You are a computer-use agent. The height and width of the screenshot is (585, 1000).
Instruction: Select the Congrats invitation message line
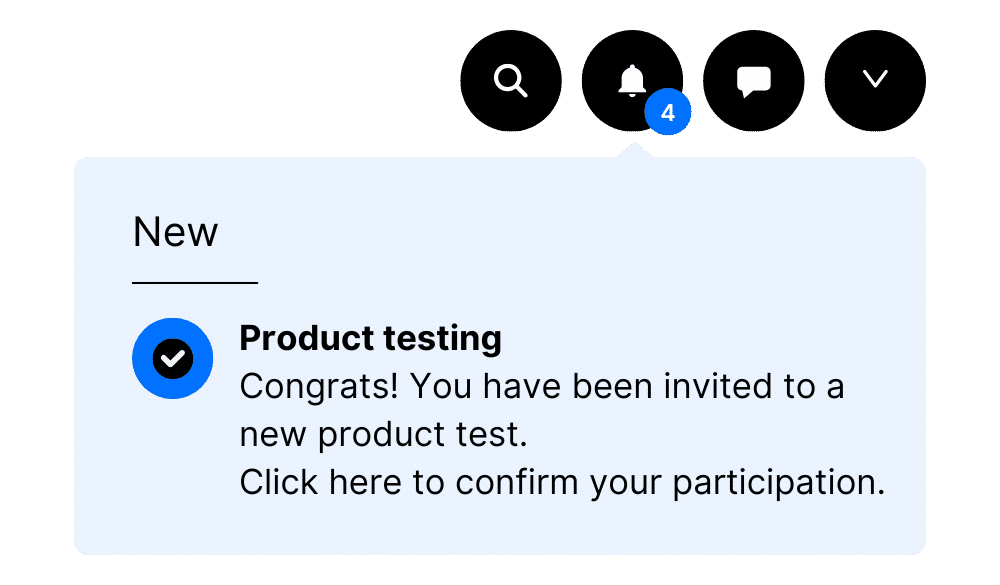click(x=542, y=387)
